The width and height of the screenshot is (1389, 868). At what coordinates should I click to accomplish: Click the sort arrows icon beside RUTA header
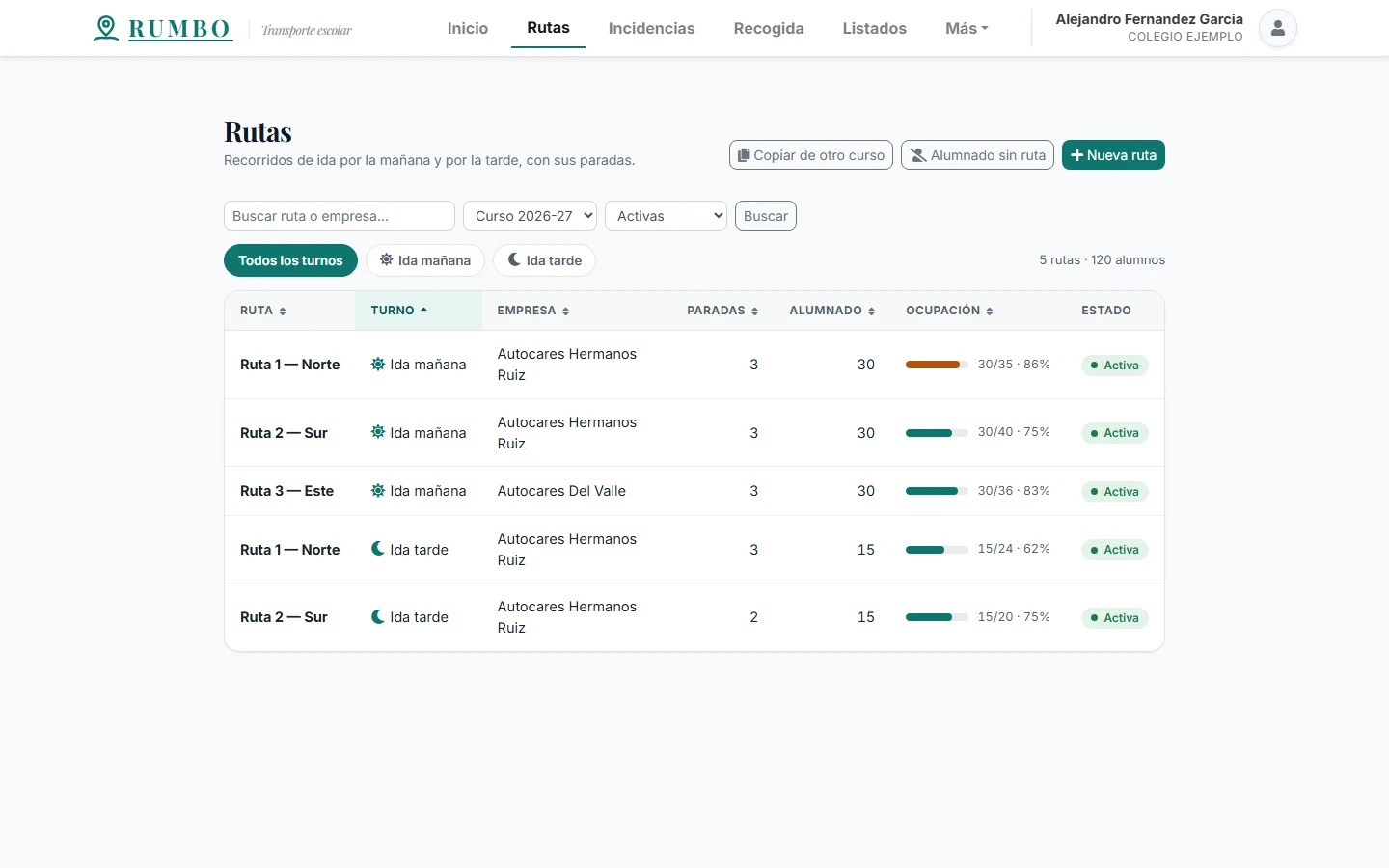(283, 312)
